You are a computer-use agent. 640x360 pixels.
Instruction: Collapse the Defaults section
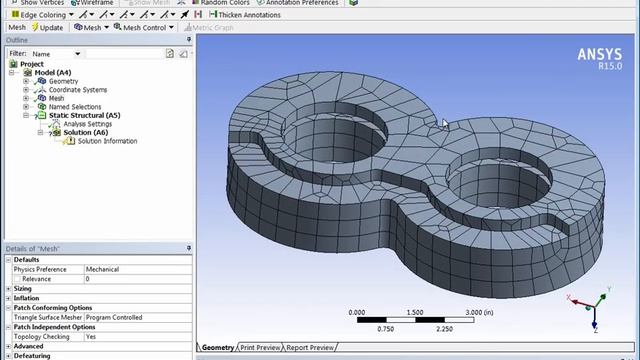tap(8, 260)
